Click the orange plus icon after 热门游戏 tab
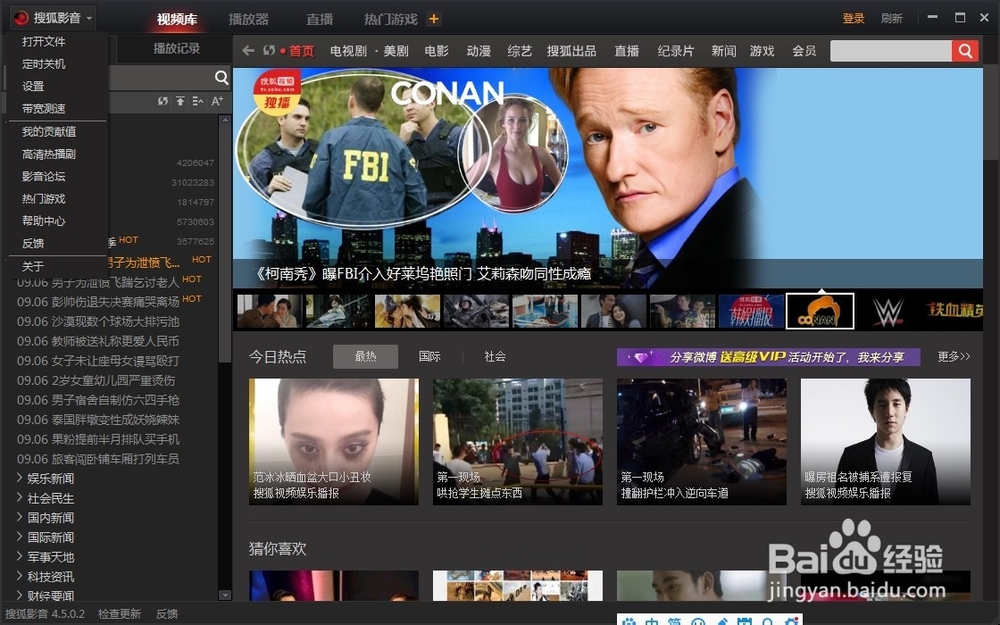Viewport: 1000px width, 625px height. pyautogui.click(x=434, y=19)
